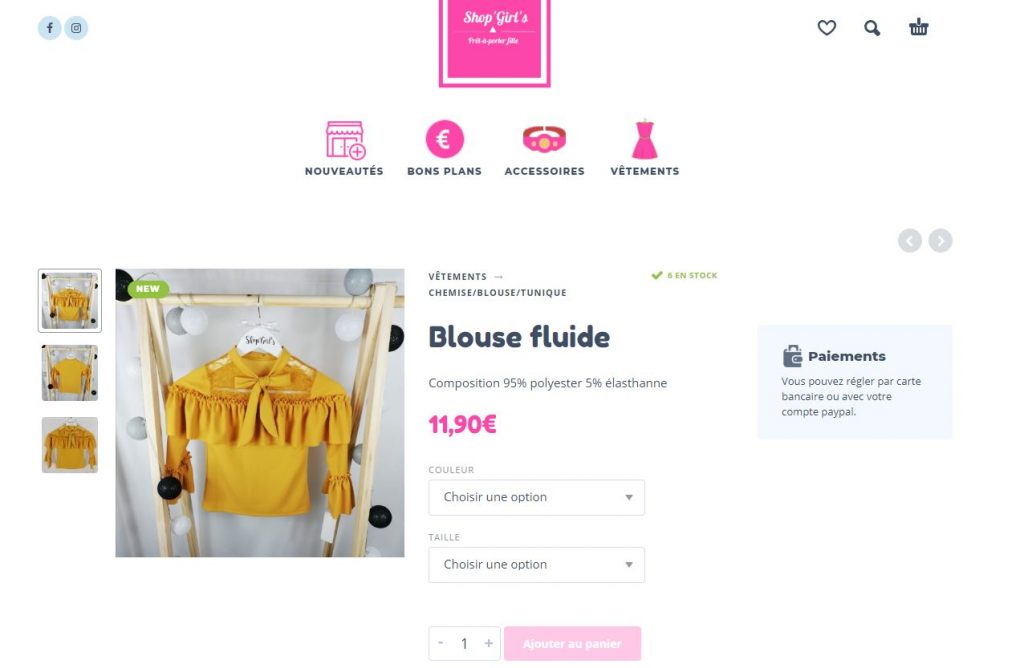
Task: Open the wishlist heart icon
Action: click(827, 27)
